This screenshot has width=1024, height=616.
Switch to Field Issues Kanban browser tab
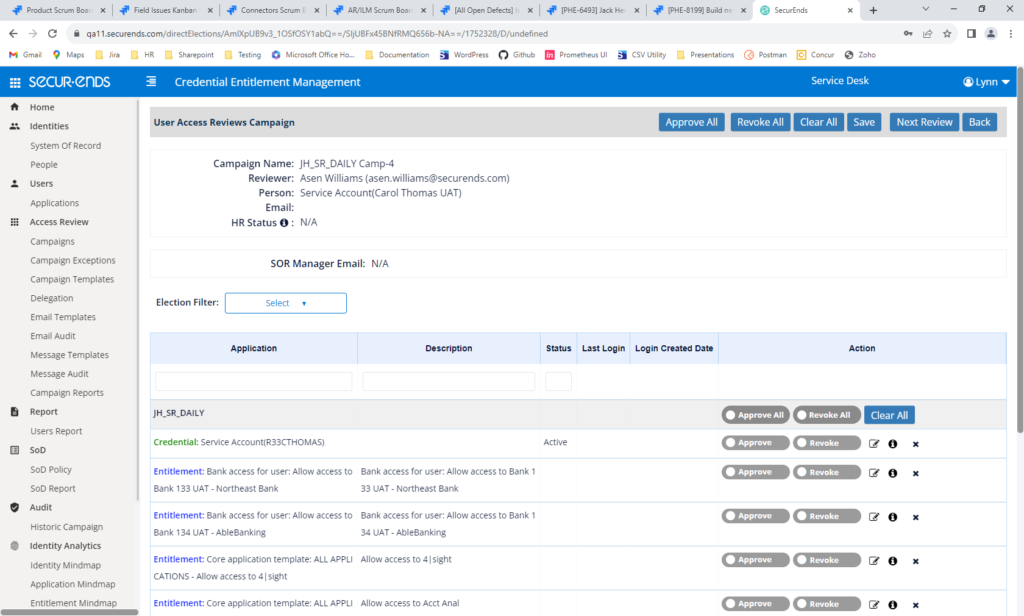pyautogui.click(x=166, y=10)
